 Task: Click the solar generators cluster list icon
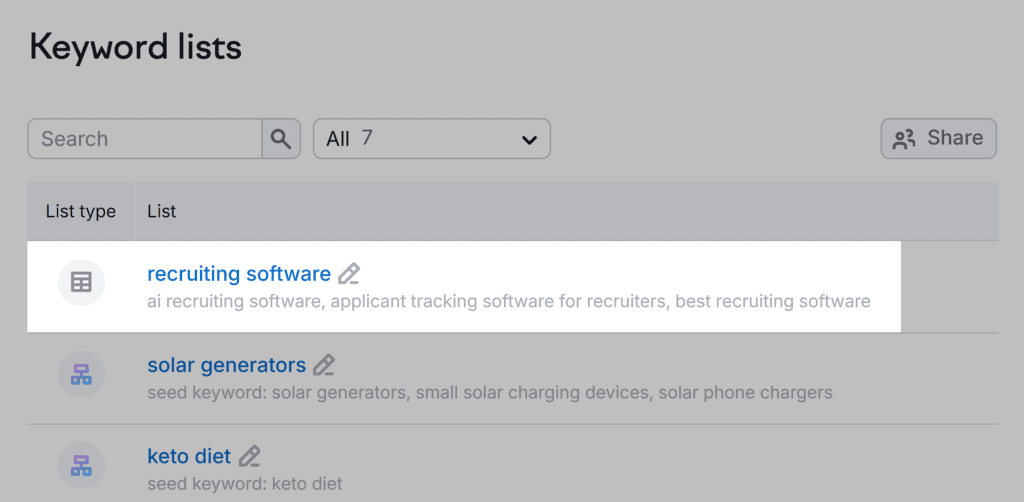pos(81,375)
